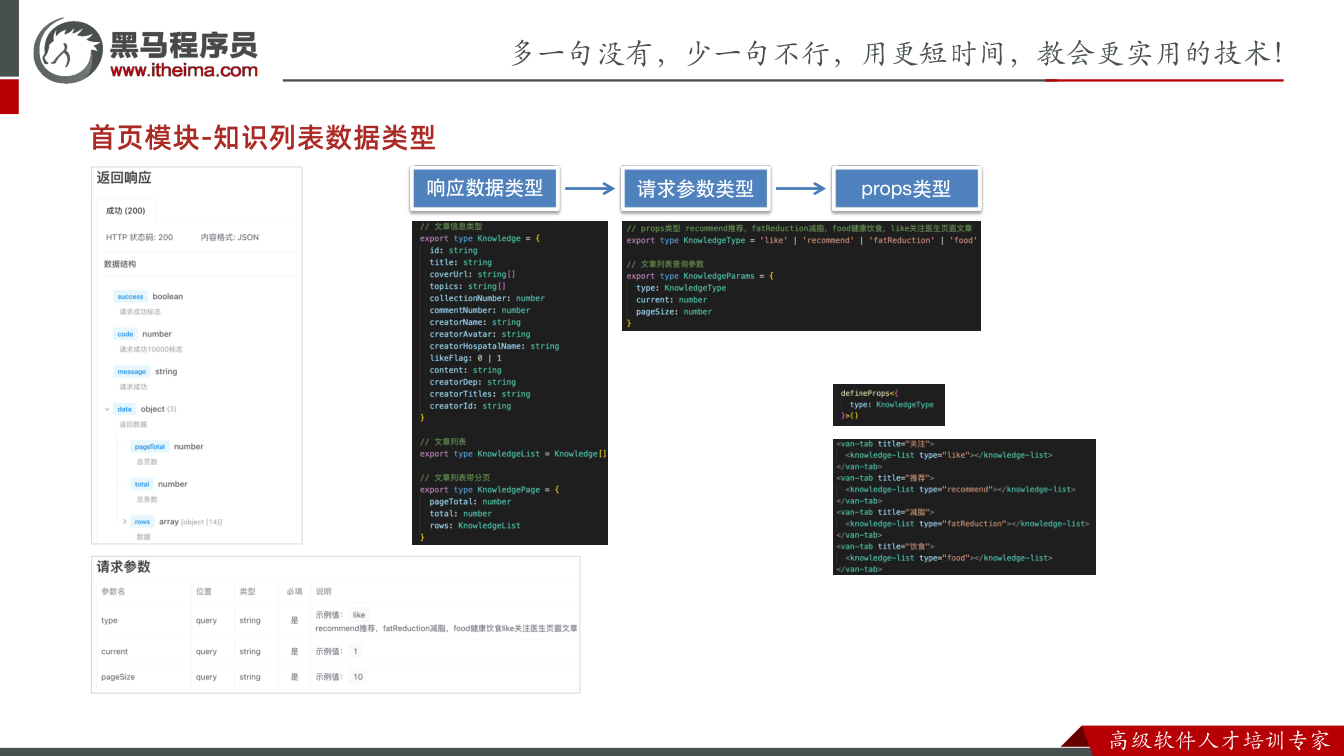Image resolution: width=1344 pixels, height=756 pixels.
Task: Open the www.itheima.com link
Action: 184,70
